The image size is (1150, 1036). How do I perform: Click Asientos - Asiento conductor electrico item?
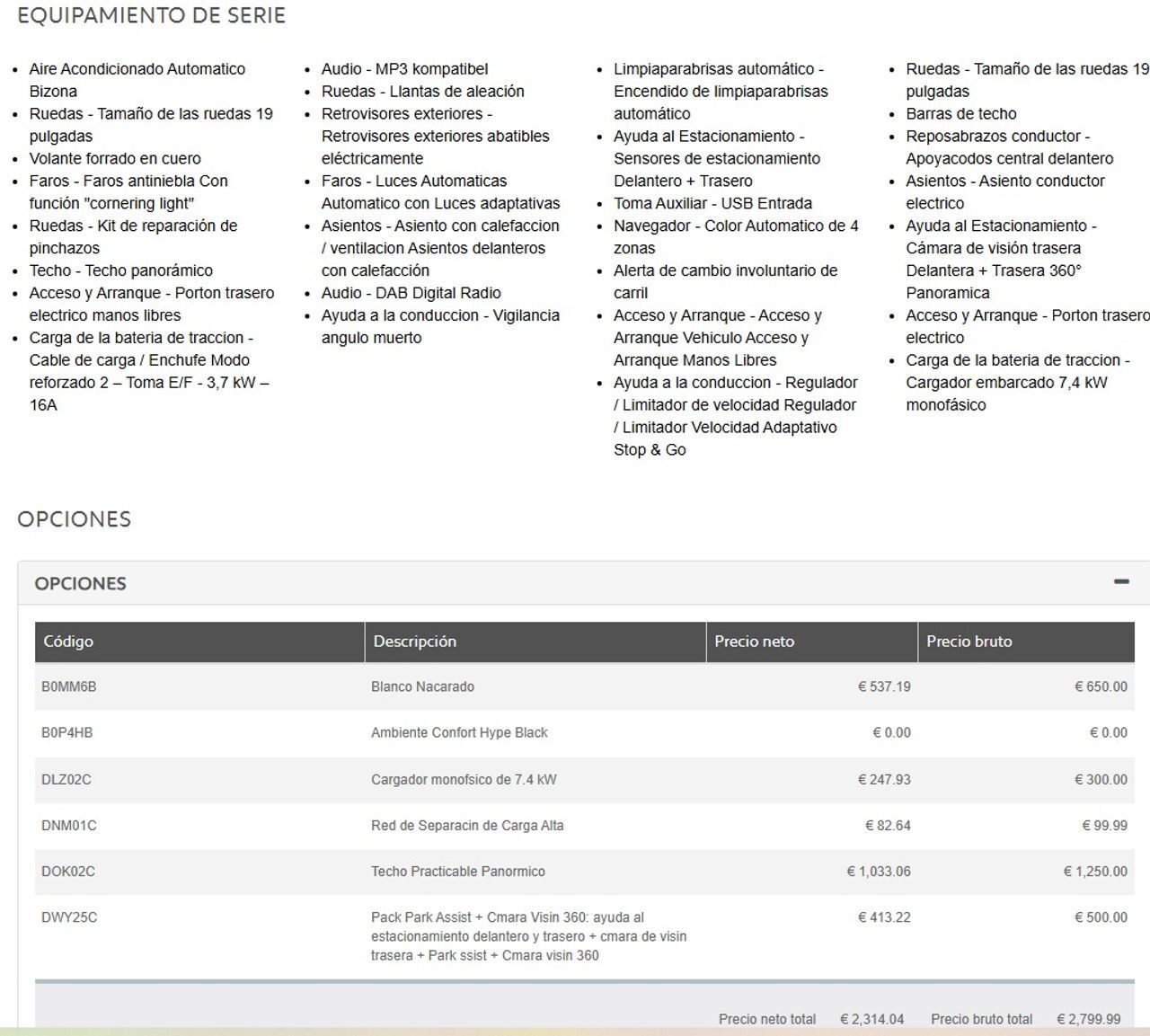click(1005, 192)
